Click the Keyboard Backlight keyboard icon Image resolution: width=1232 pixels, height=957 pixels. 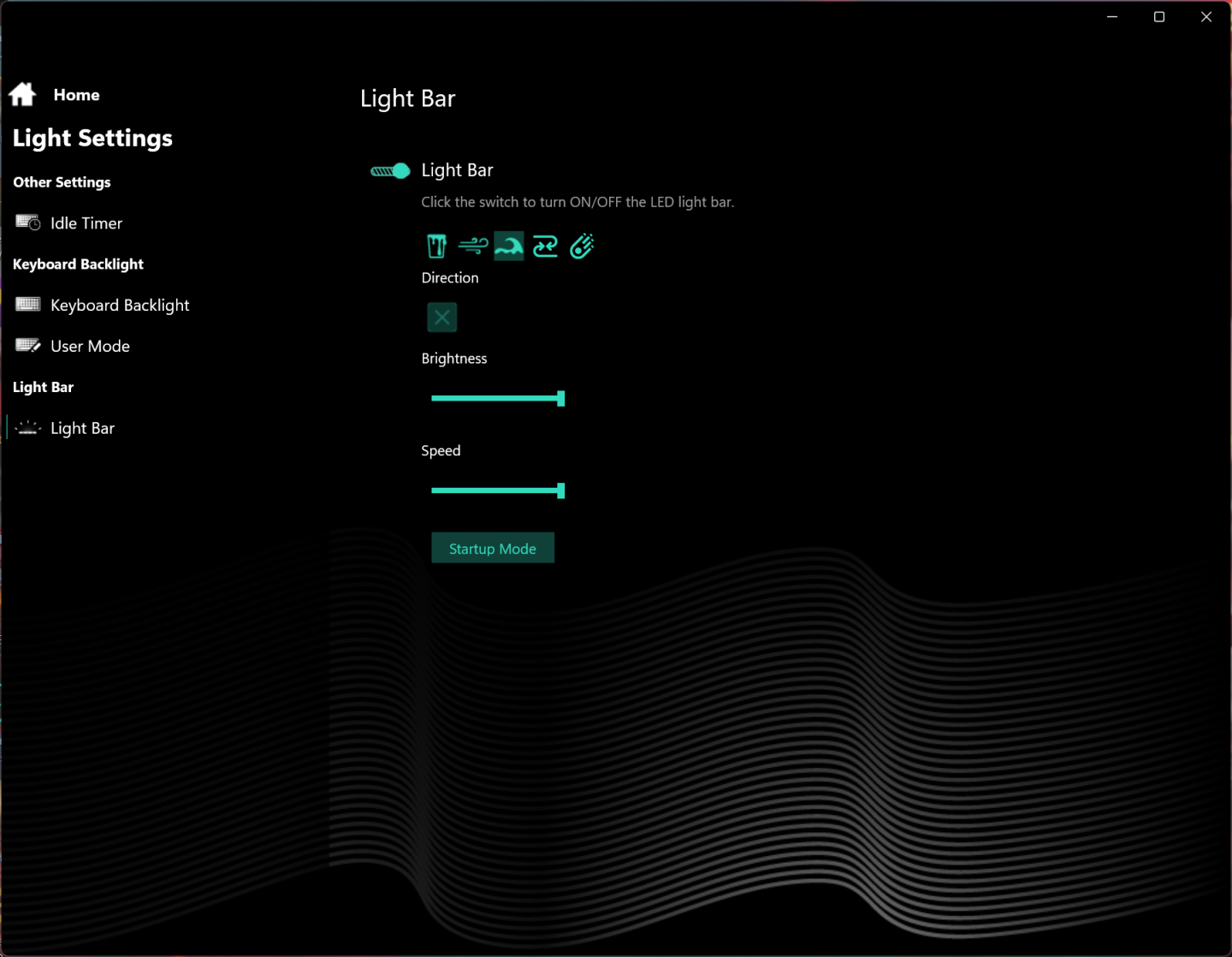coord(28,305)
